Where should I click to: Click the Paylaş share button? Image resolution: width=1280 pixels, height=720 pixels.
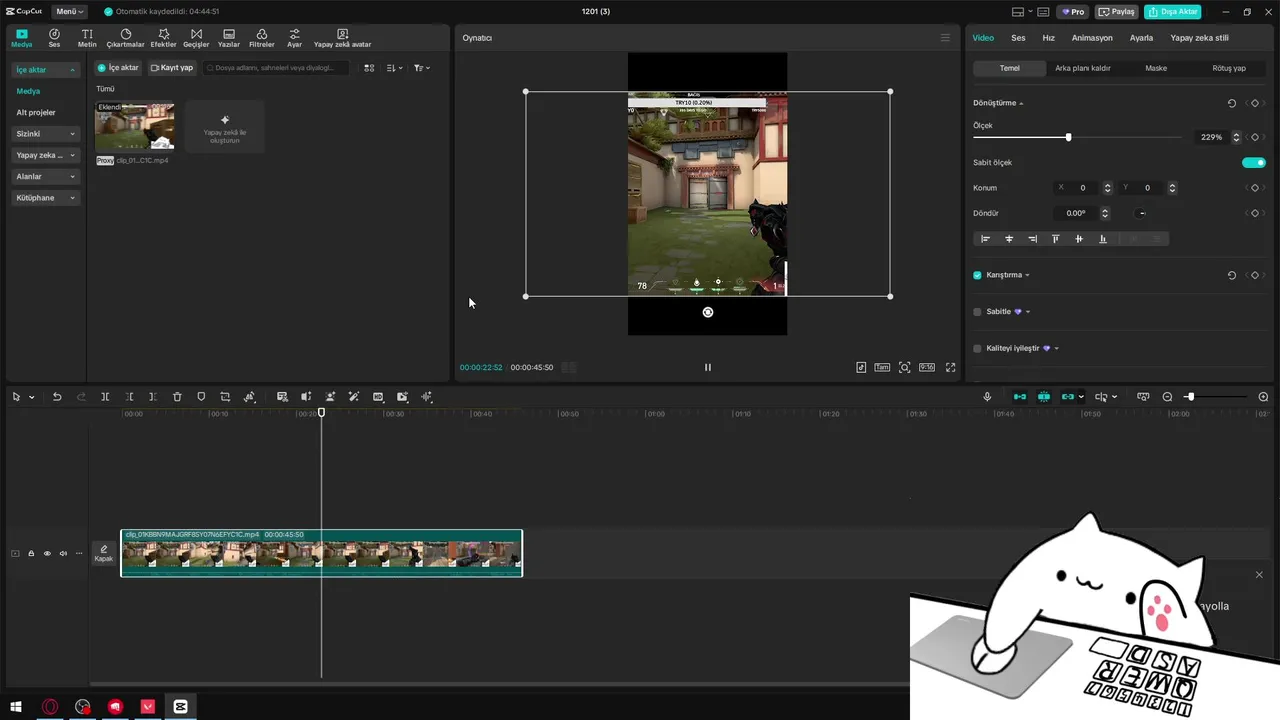point(1117,12)
